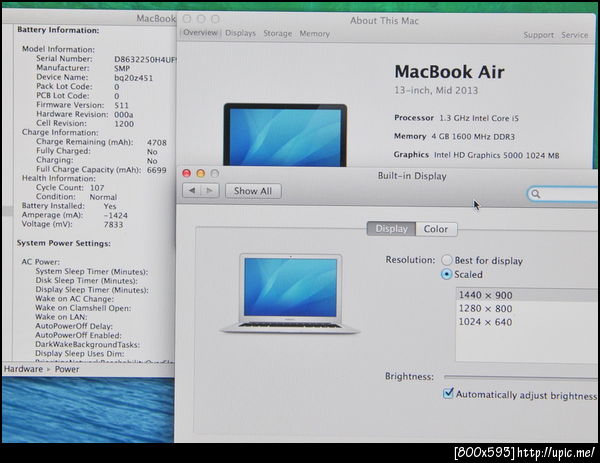The width and height of the screenshot is (600, 463).
Task: Click the System Preferences search field
Action: (x=563, y=194)
